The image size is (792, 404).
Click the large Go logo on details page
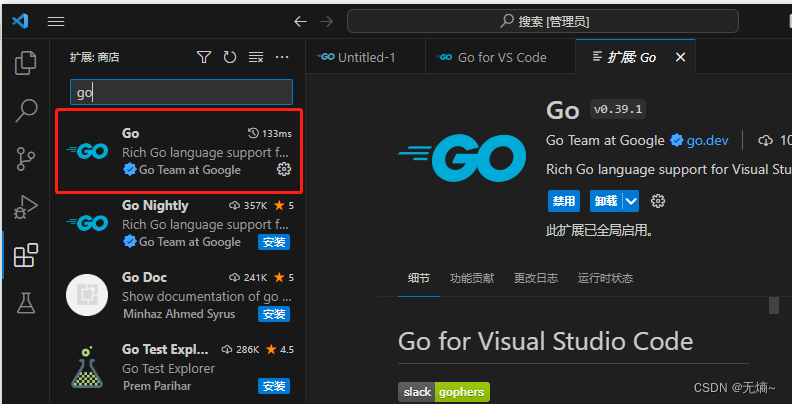click(462, 158)
